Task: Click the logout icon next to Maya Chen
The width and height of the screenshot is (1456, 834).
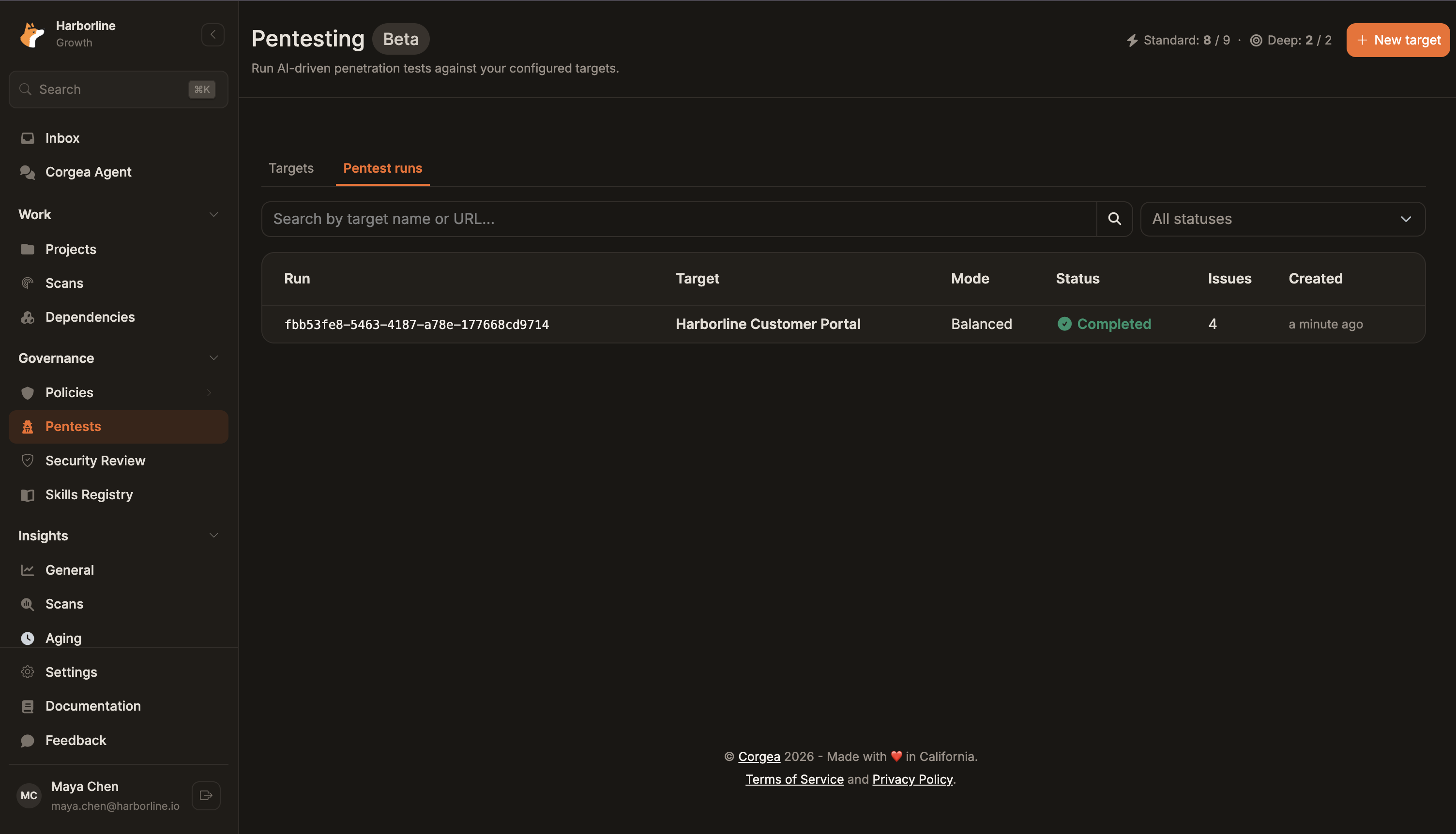Action: (x=206, y=796)
